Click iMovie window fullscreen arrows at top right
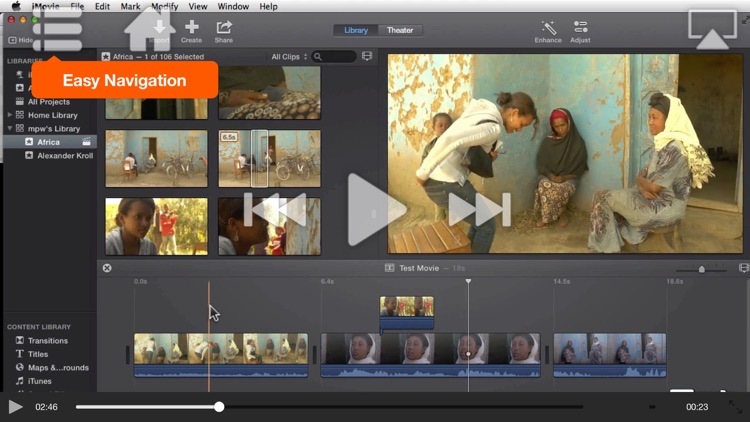The width and height of the screenshot is (750, 422). click(x=745, y=20)
